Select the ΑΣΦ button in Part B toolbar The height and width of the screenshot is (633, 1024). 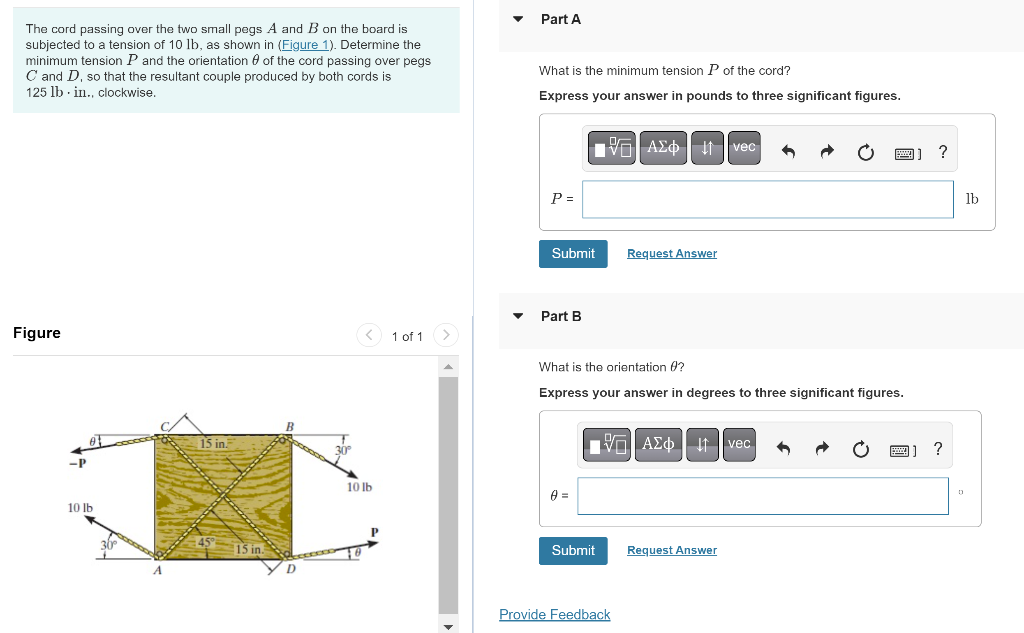tap(658, 444)
